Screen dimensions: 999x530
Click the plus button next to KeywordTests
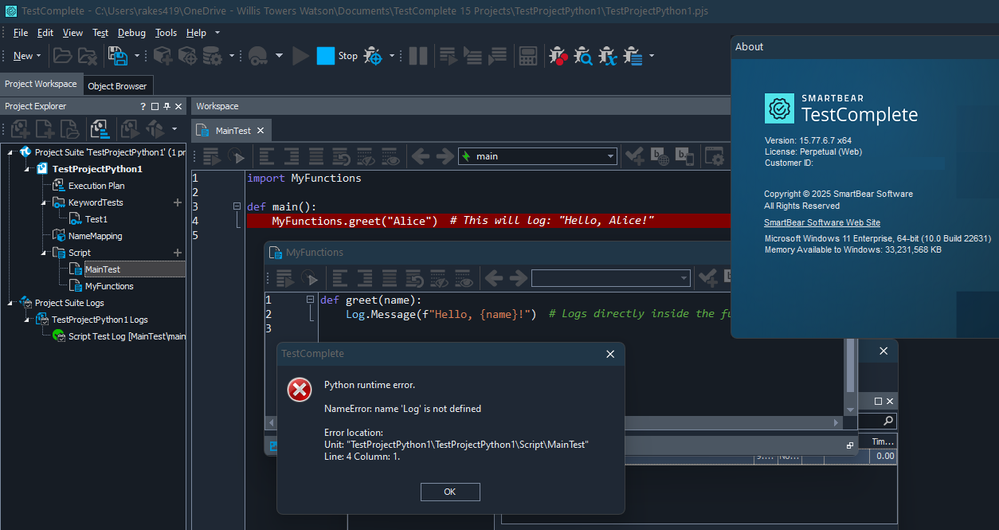(177, 203)
